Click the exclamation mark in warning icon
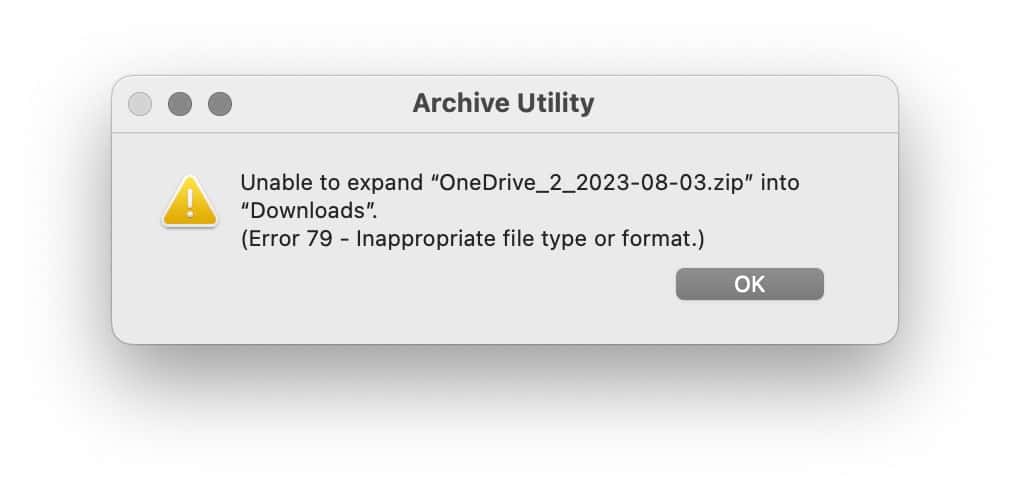The image size is (1010, 492). (189, 204)
